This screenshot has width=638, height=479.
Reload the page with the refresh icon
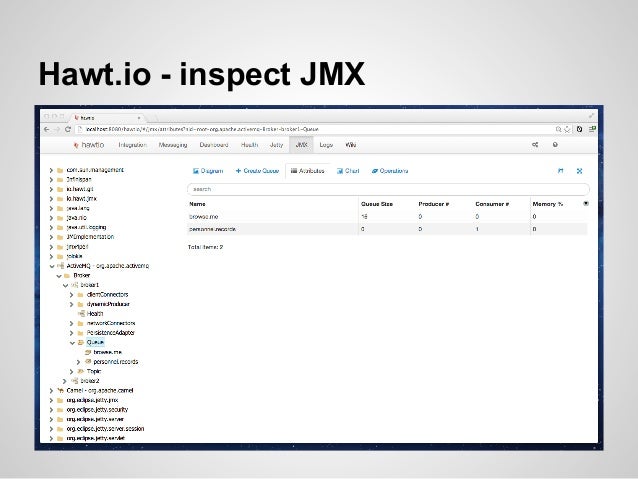[x=68, y=129]
